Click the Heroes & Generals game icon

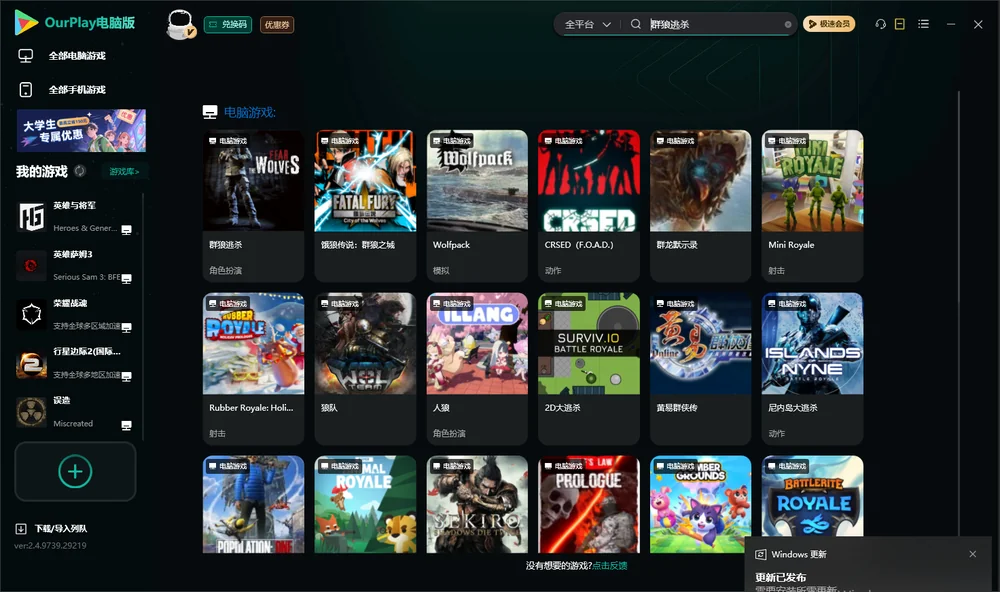(x=31, y=217)
